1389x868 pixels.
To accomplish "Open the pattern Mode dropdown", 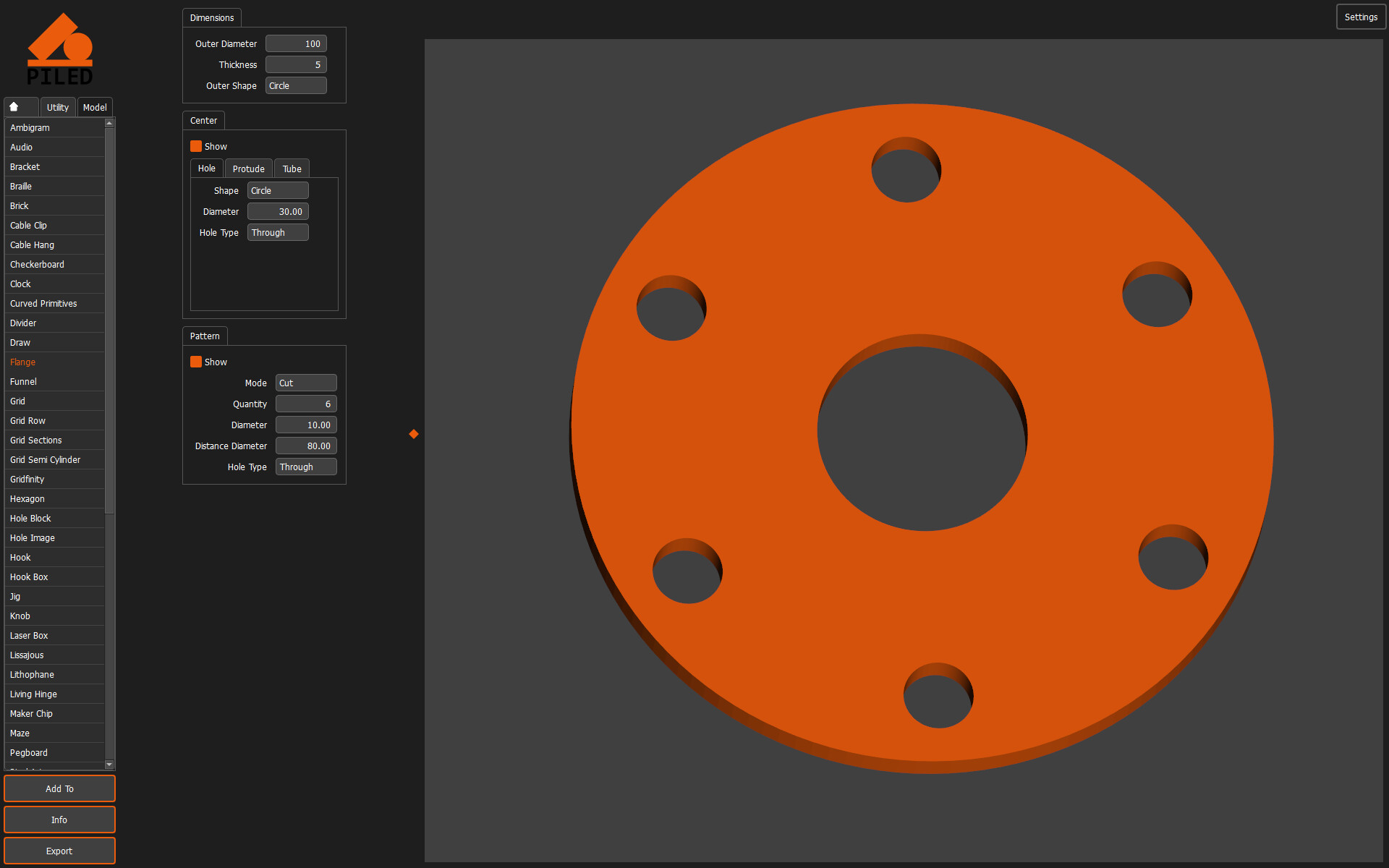I will click(306, 383).
